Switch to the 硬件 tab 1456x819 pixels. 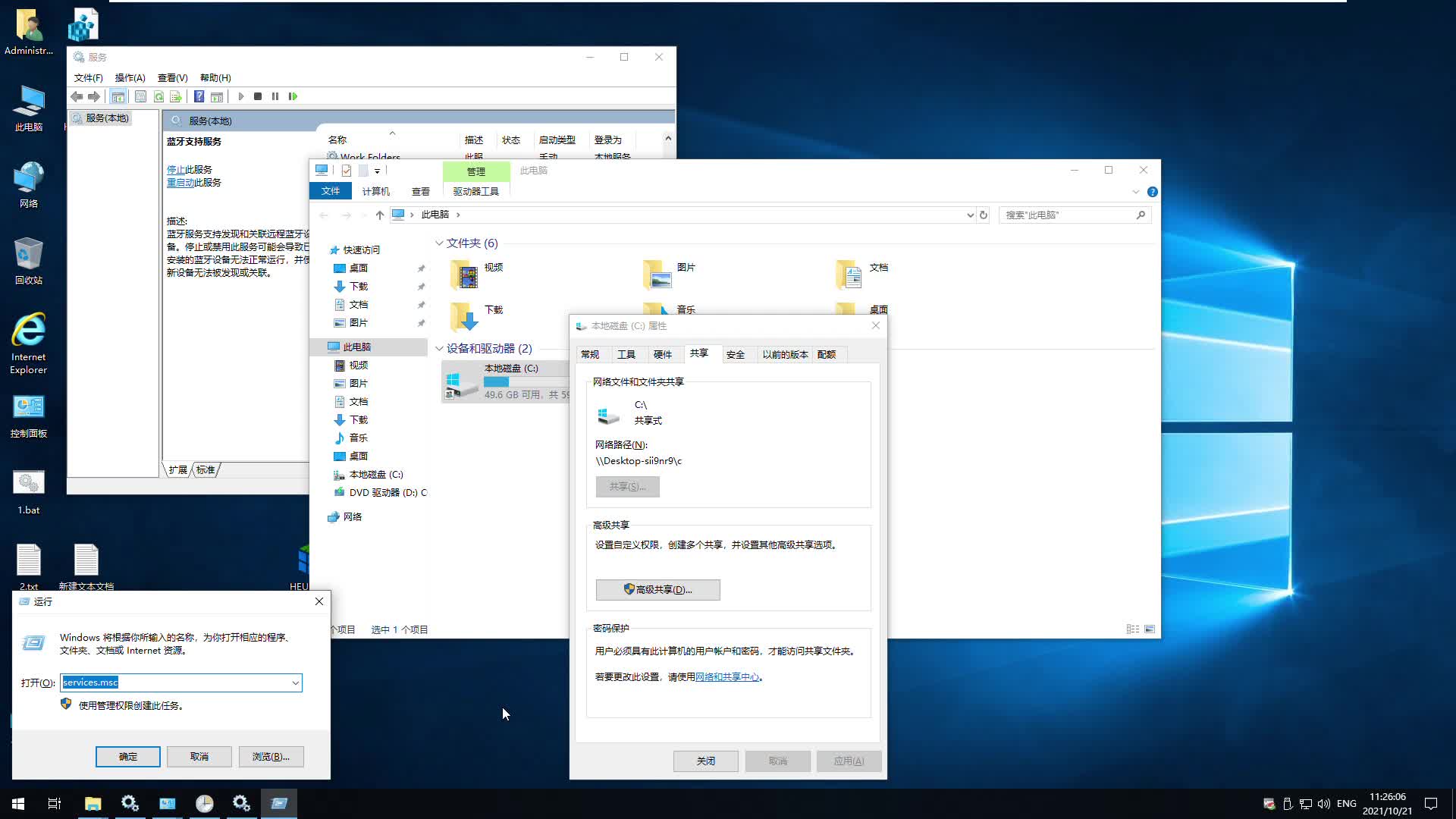(x=663, y=353)
